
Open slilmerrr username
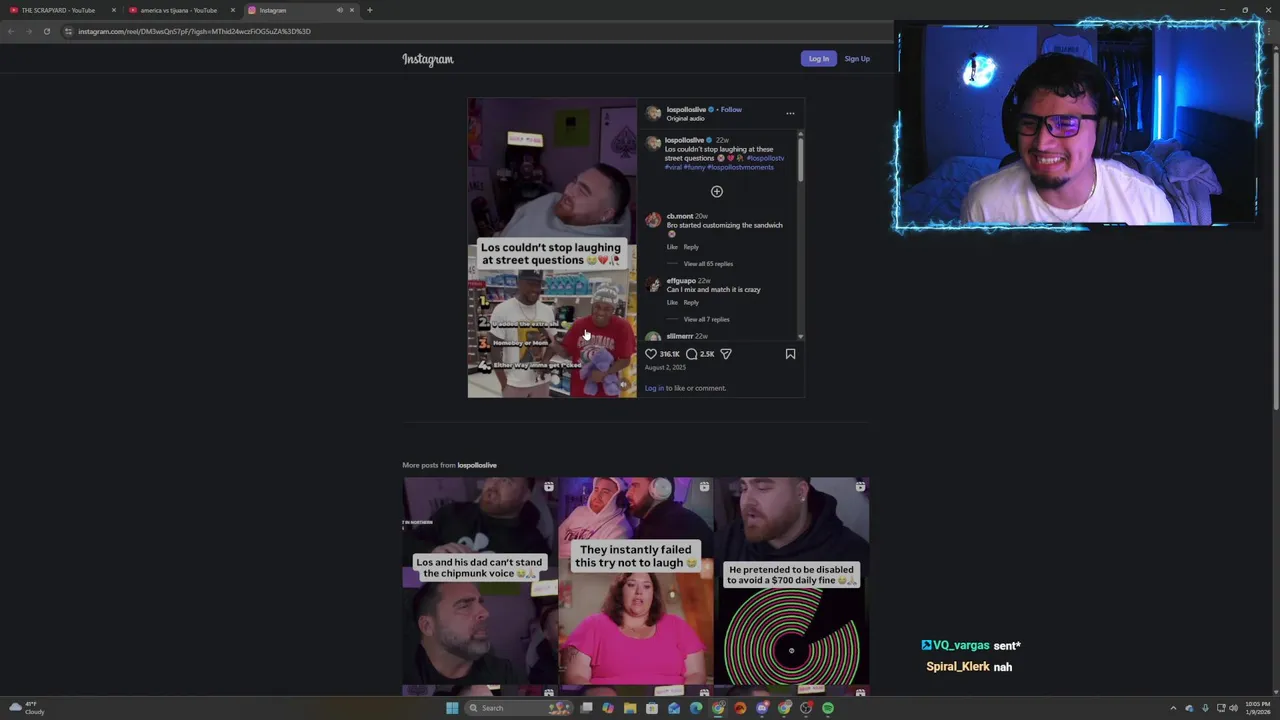pos(680,336)
